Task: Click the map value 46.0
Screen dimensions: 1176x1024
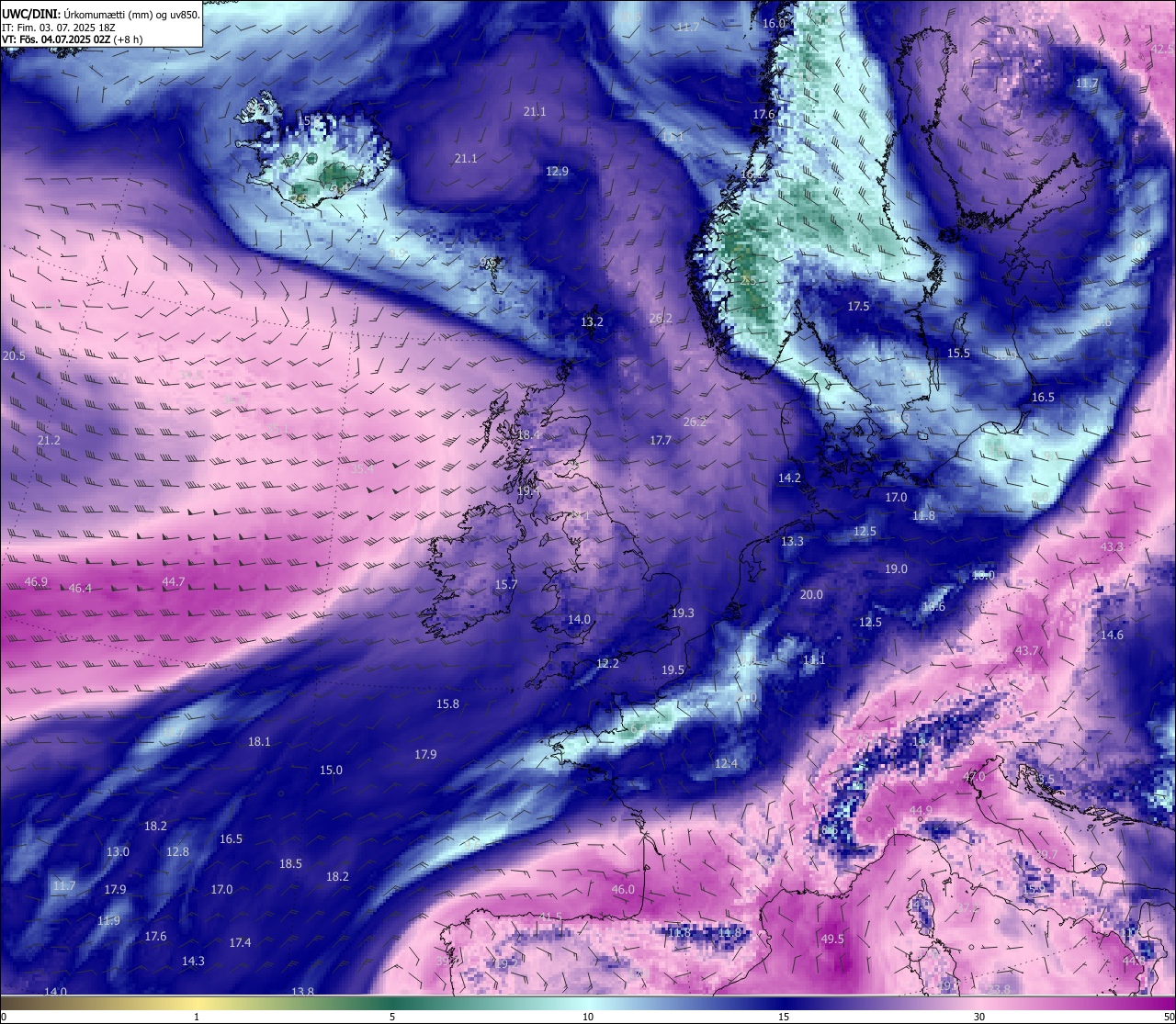Action: pyautogui.click(x=623, y=890)
